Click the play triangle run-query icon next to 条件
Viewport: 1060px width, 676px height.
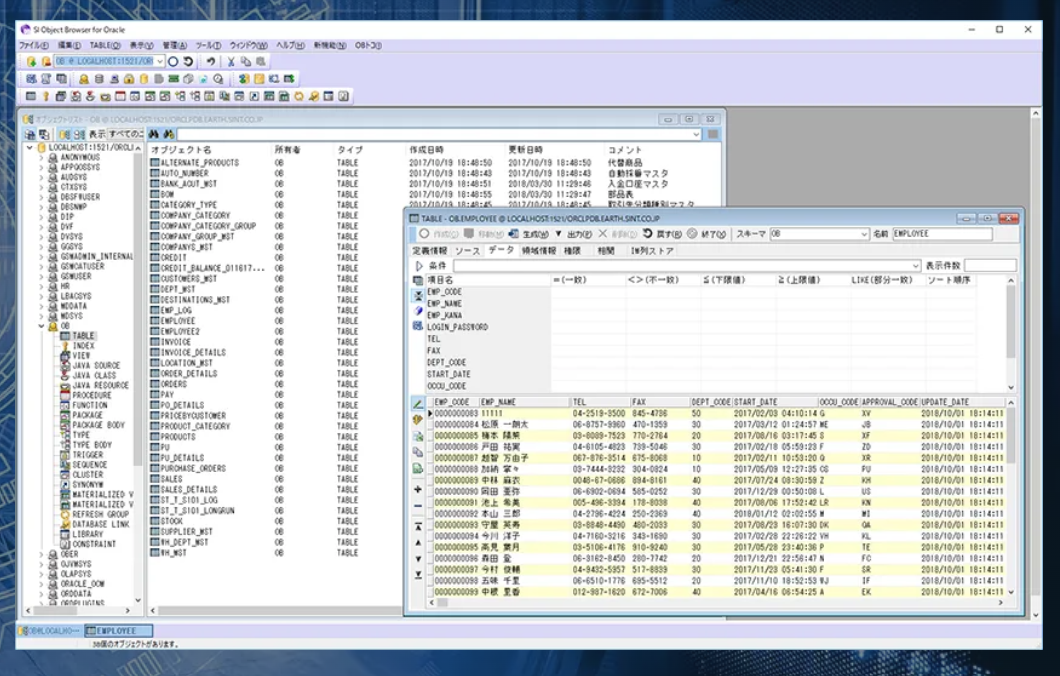coord(419,266)
